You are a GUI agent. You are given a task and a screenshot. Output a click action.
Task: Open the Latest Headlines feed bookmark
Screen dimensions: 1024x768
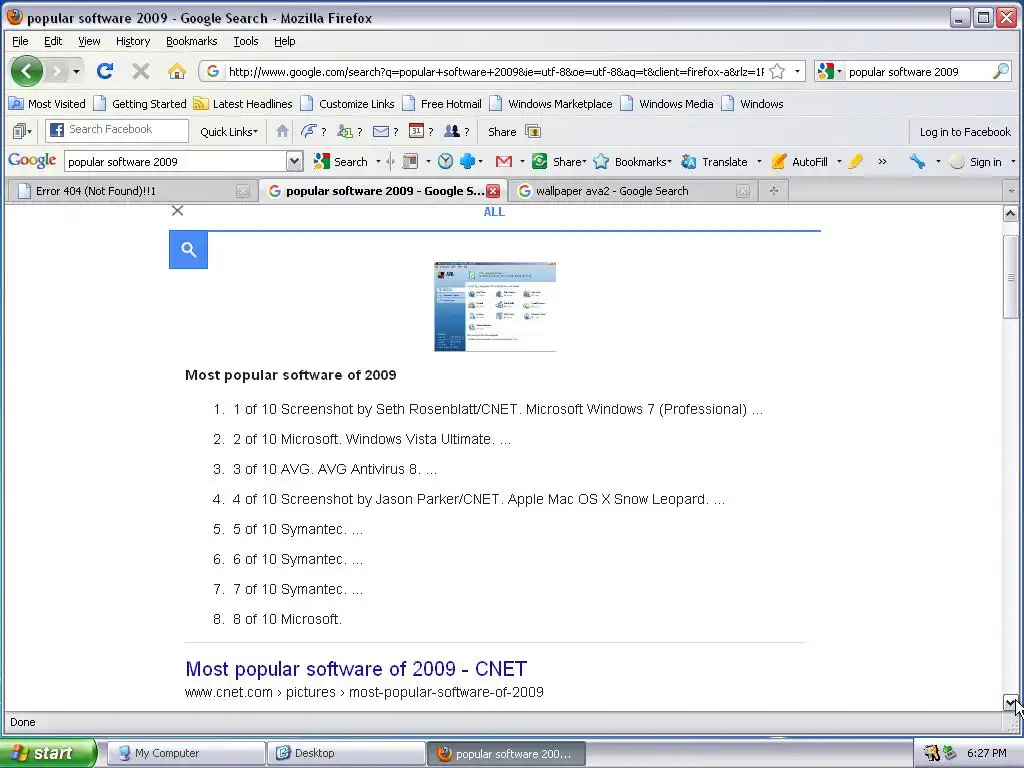243,104
